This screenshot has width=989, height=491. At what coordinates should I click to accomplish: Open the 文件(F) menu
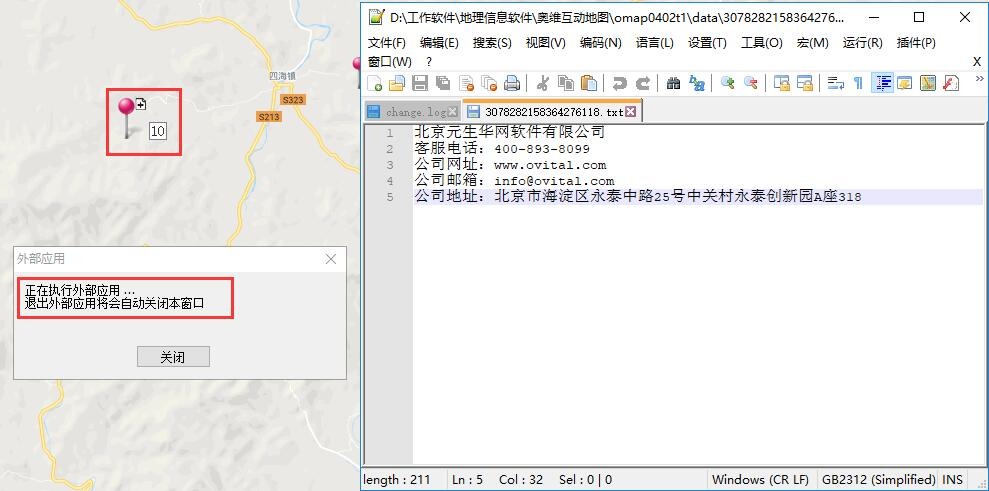[x=387, y=43]
